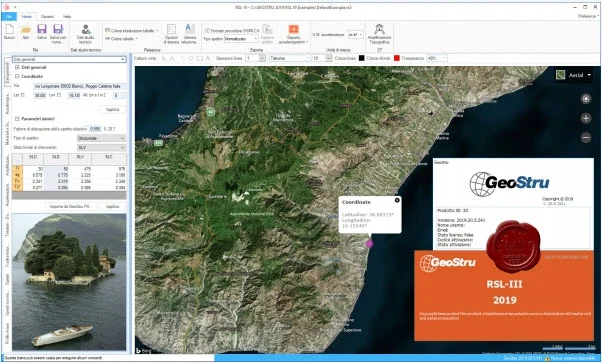Image resolution: width=602 pixels, height=363 pixels.
Task: Save project with the Salva icon
Action: click(42, 30)
